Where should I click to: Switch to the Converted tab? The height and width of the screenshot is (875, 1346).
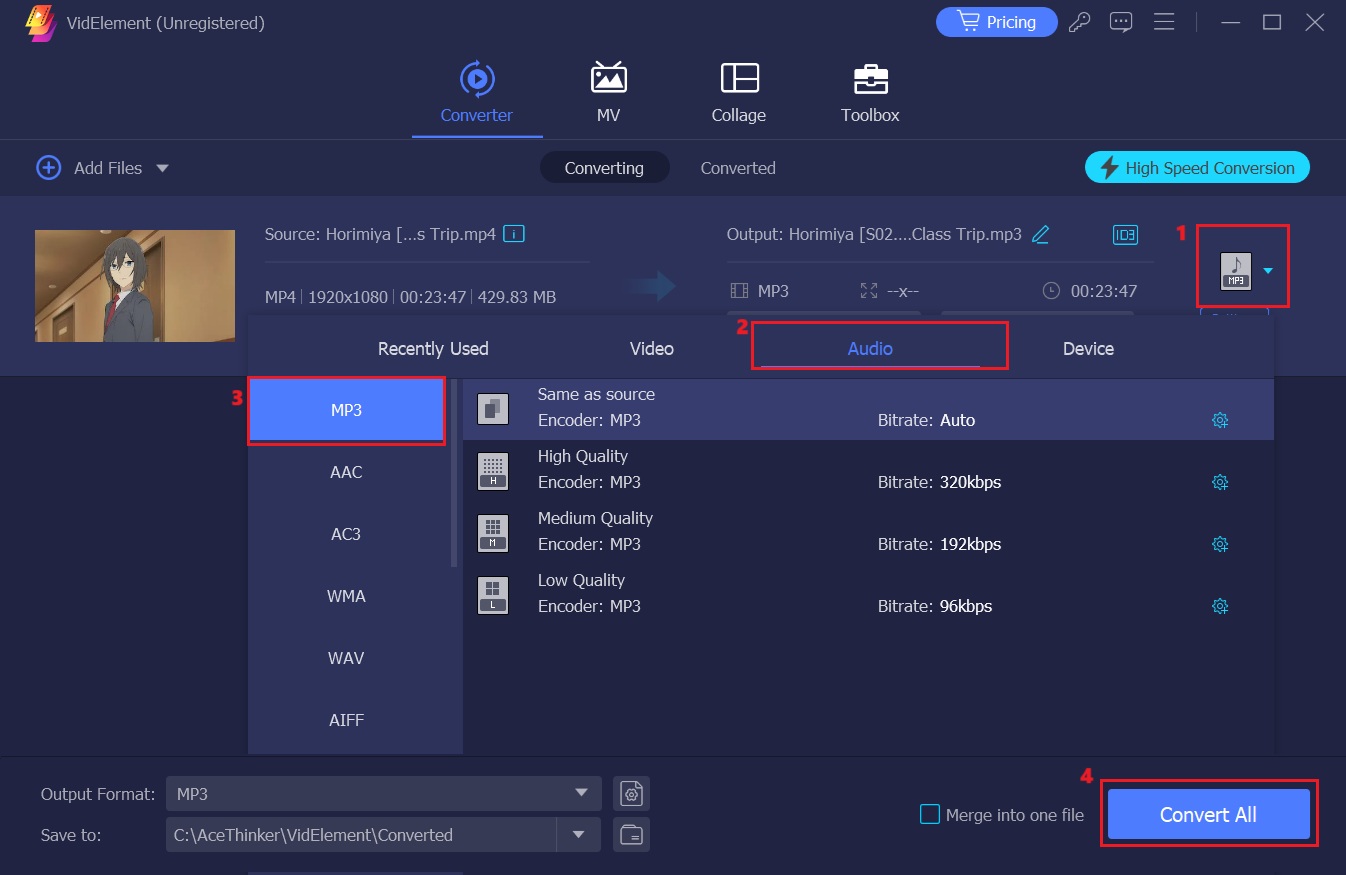(737, 168)
